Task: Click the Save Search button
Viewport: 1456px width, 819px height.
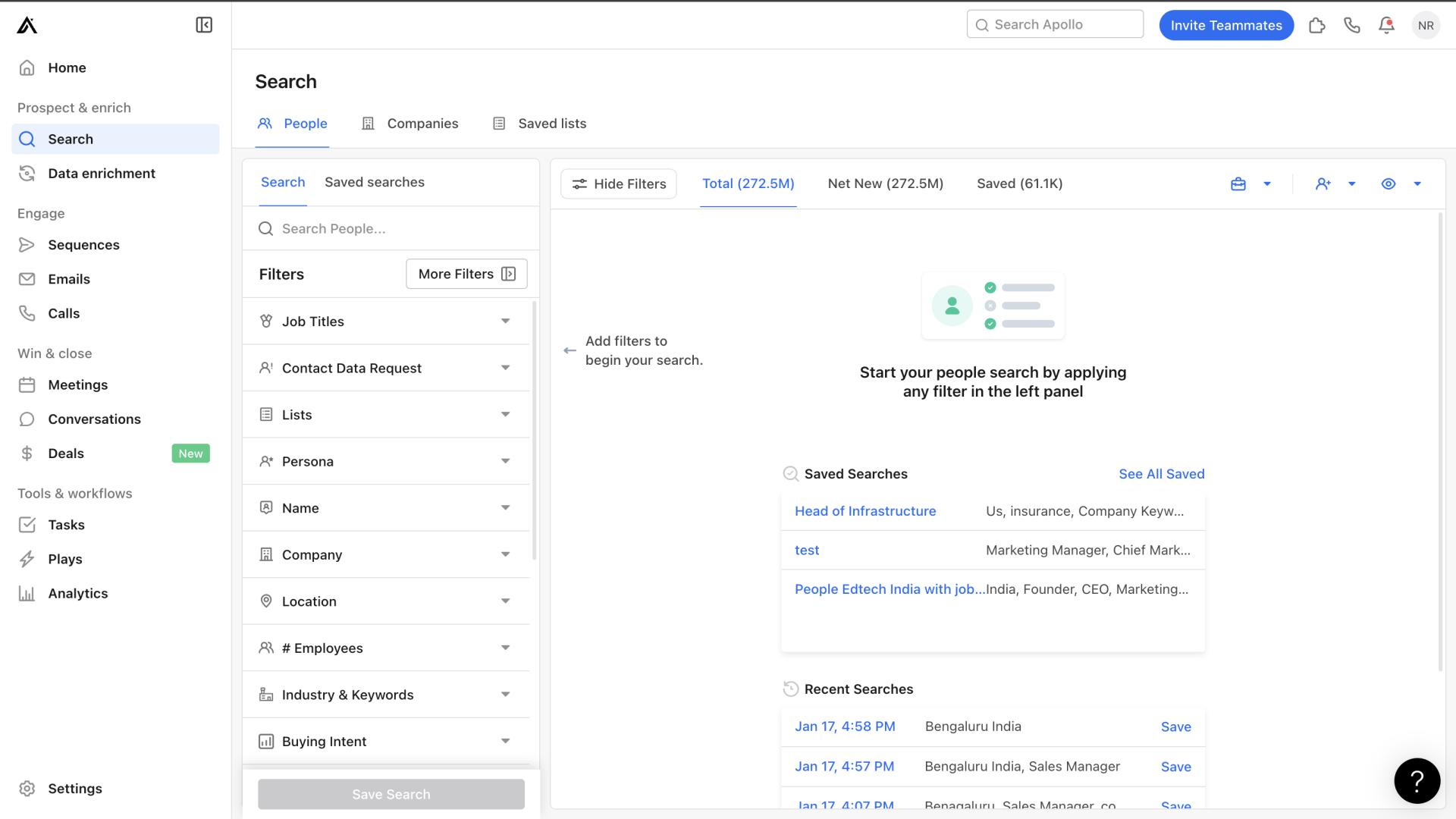Action: point(391,794)
